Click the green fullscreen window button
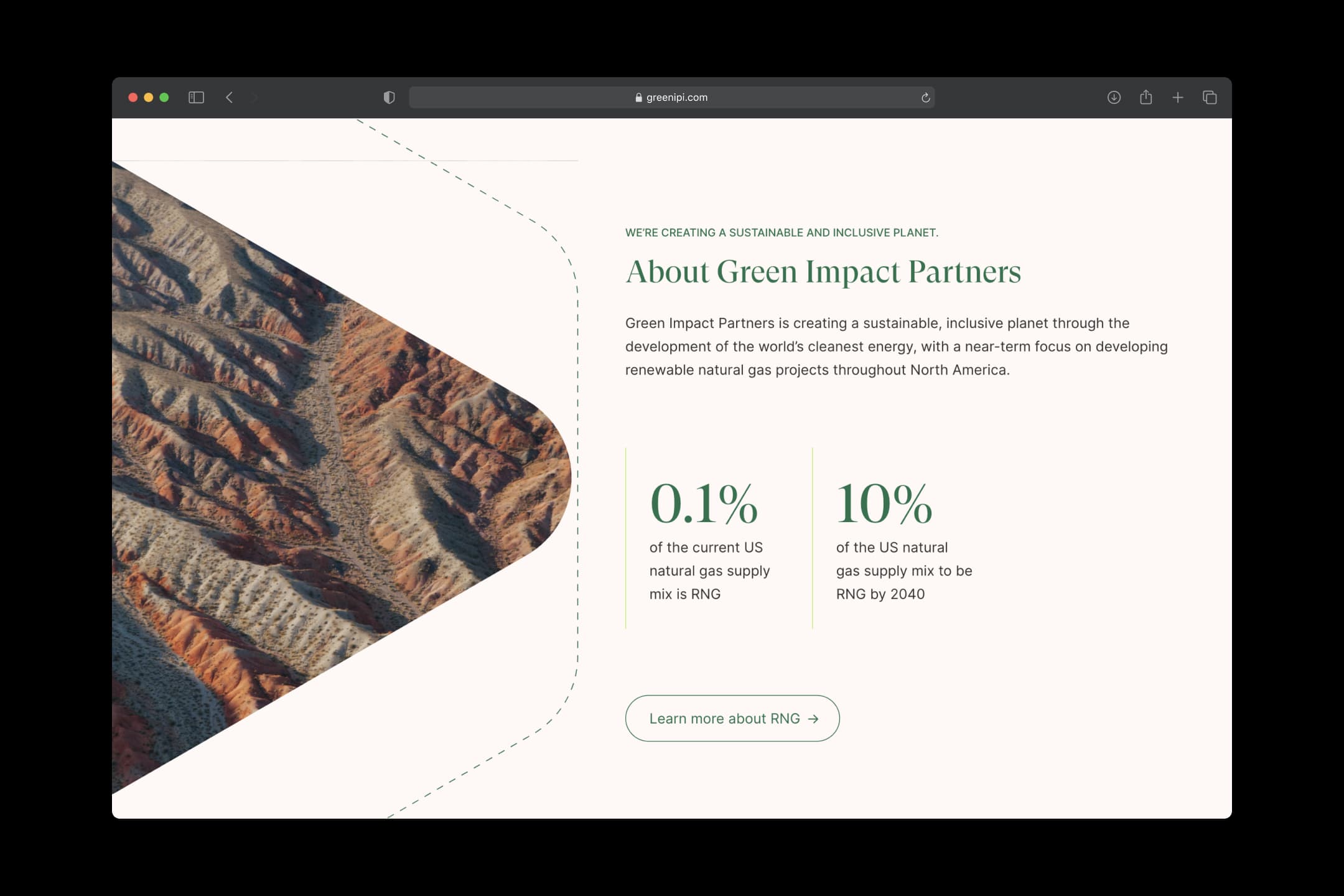The height and width of the screenshot is (896, 1344). [164, 98]
